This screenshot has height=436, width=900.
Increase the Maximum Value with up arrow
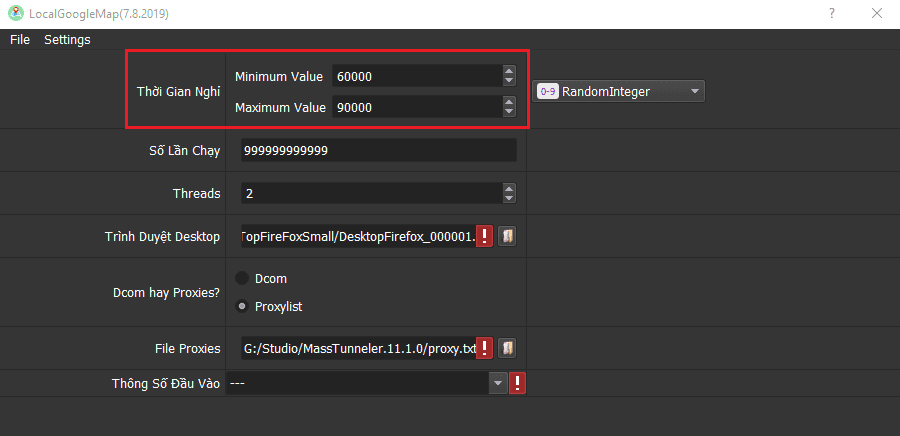coord(509,102)
